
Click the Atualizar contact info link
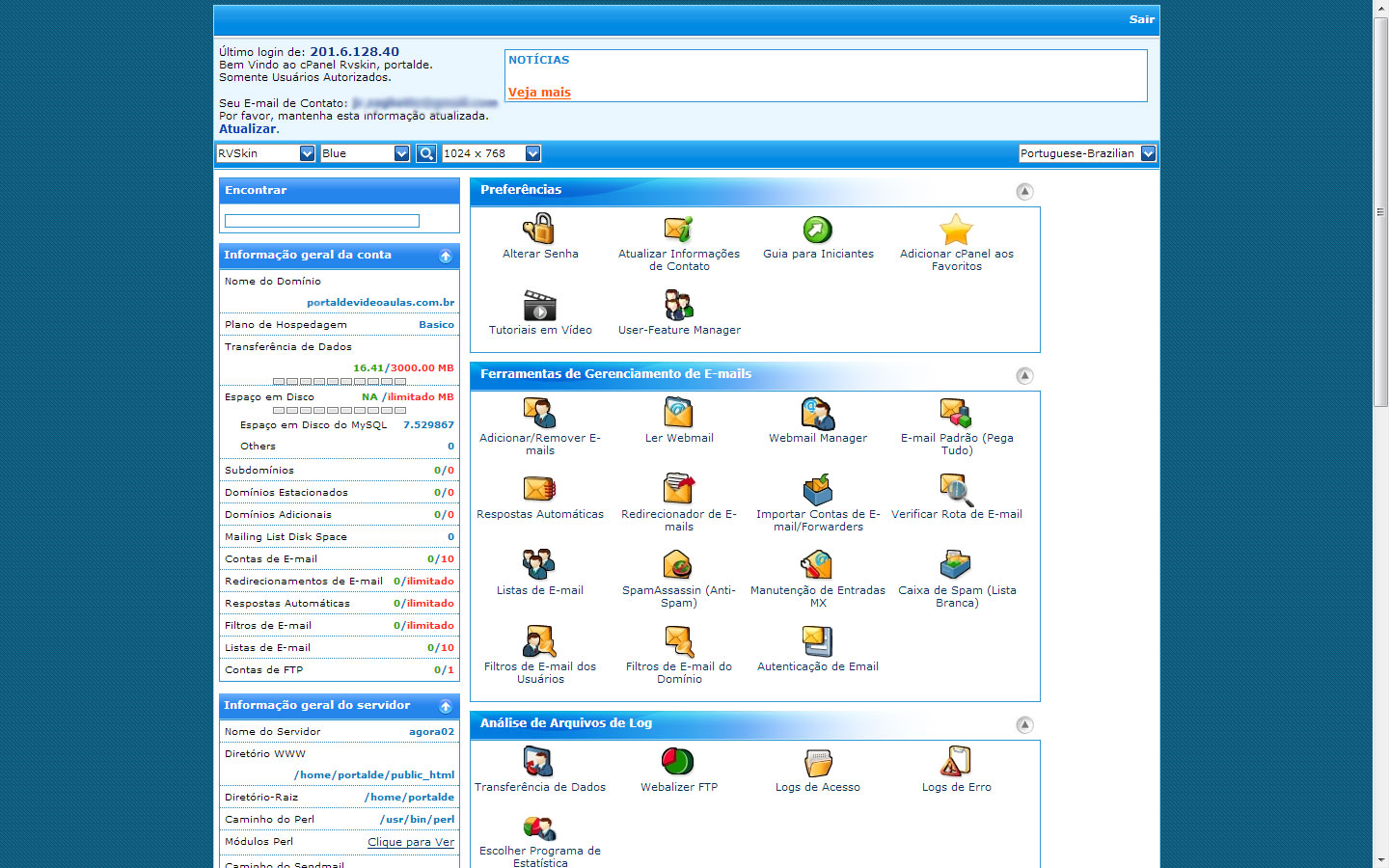247,128
